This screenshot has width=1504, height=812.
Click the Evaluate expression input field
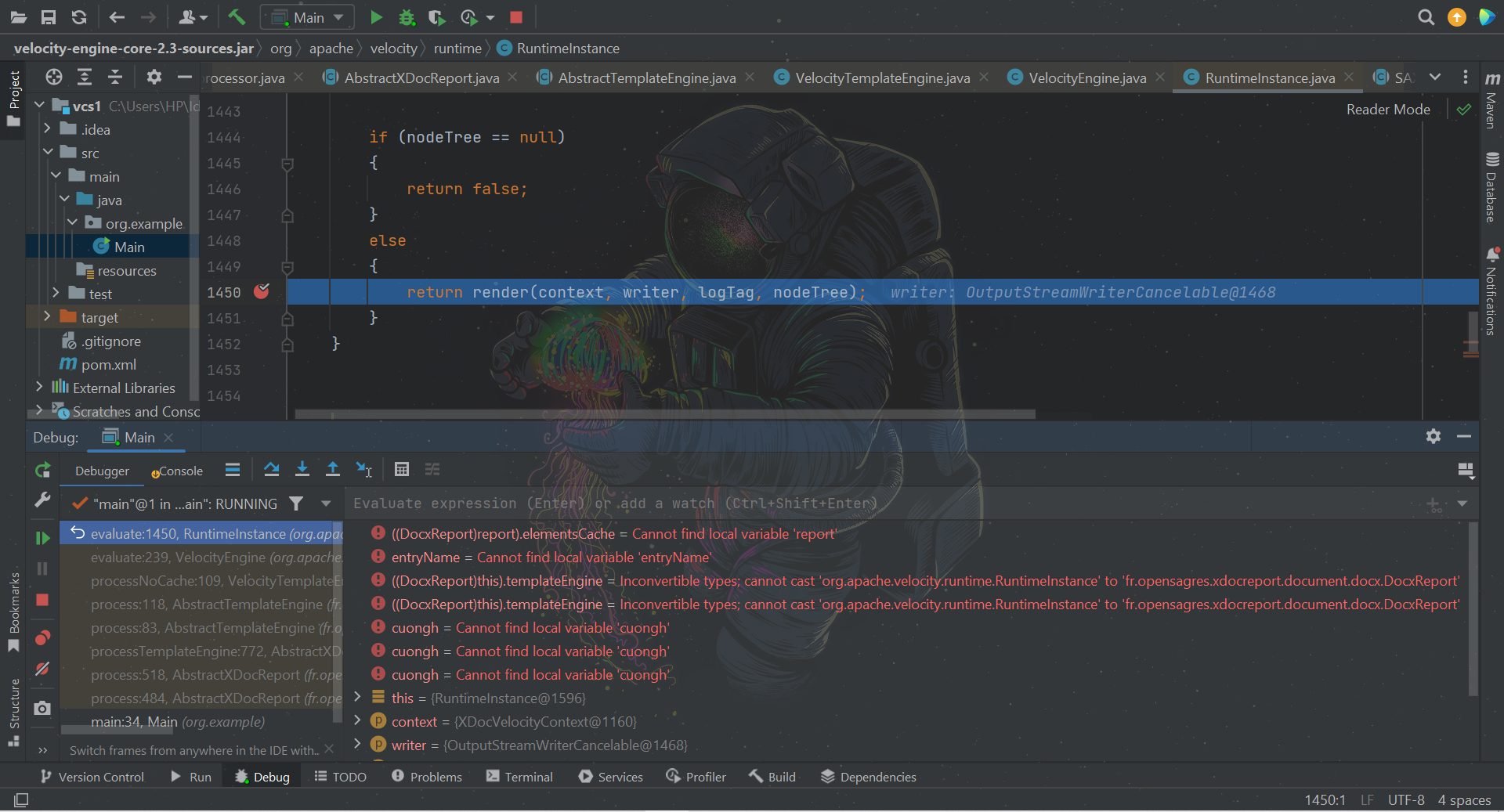[885, 503]
